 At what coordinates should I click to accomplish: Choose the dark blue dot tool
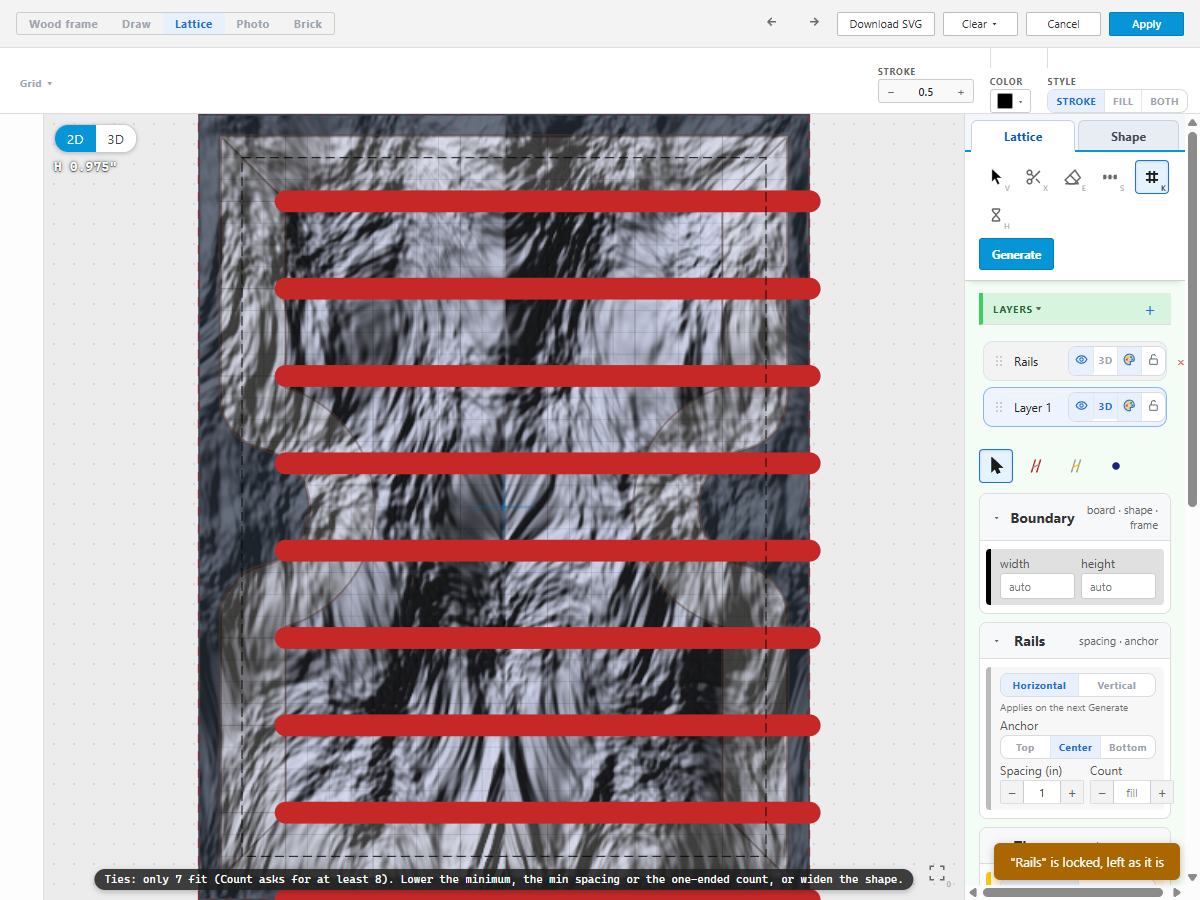click(1116, 466)
